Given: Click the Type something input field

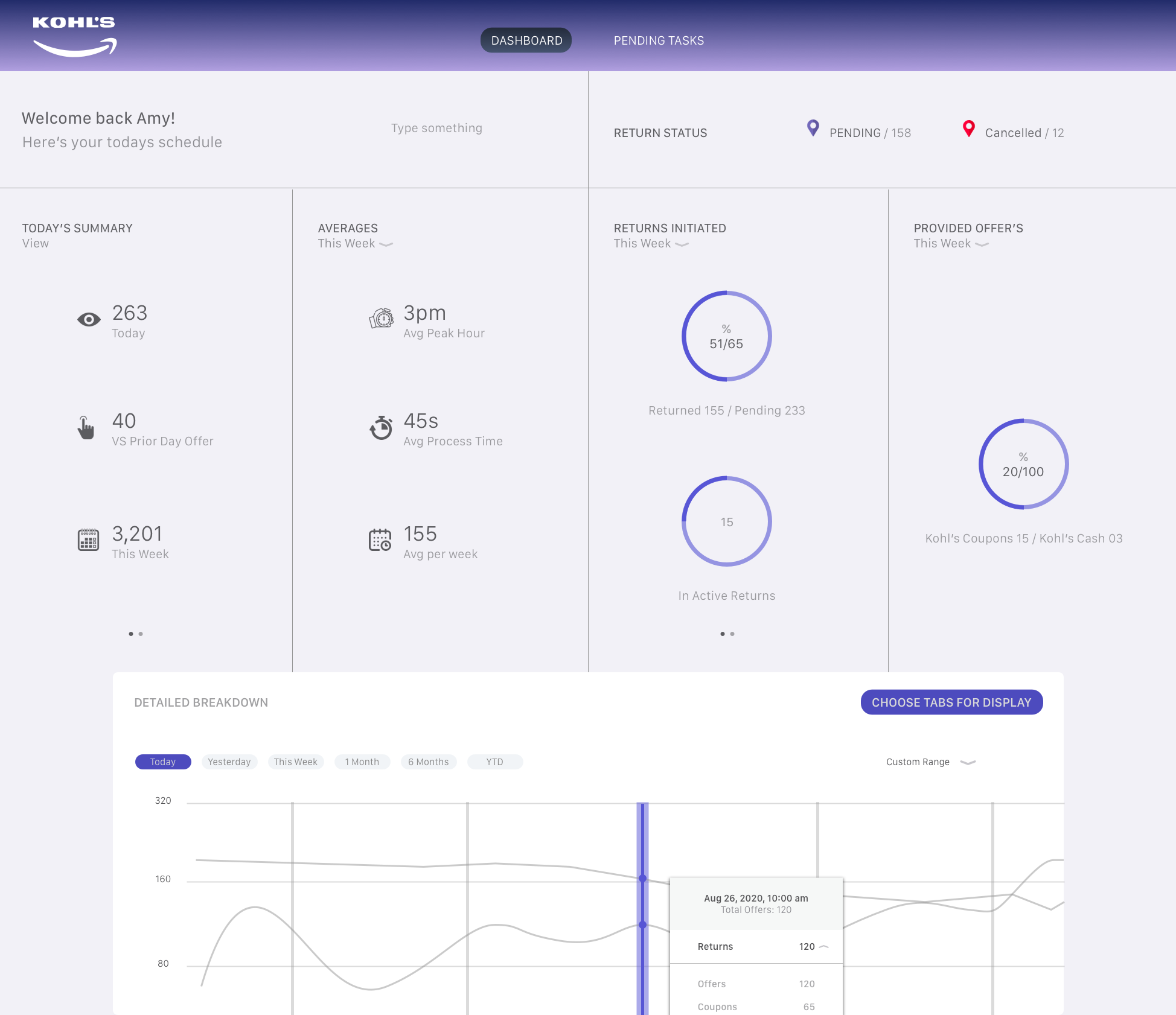Looking at the screenshot, I should point(436,128).
